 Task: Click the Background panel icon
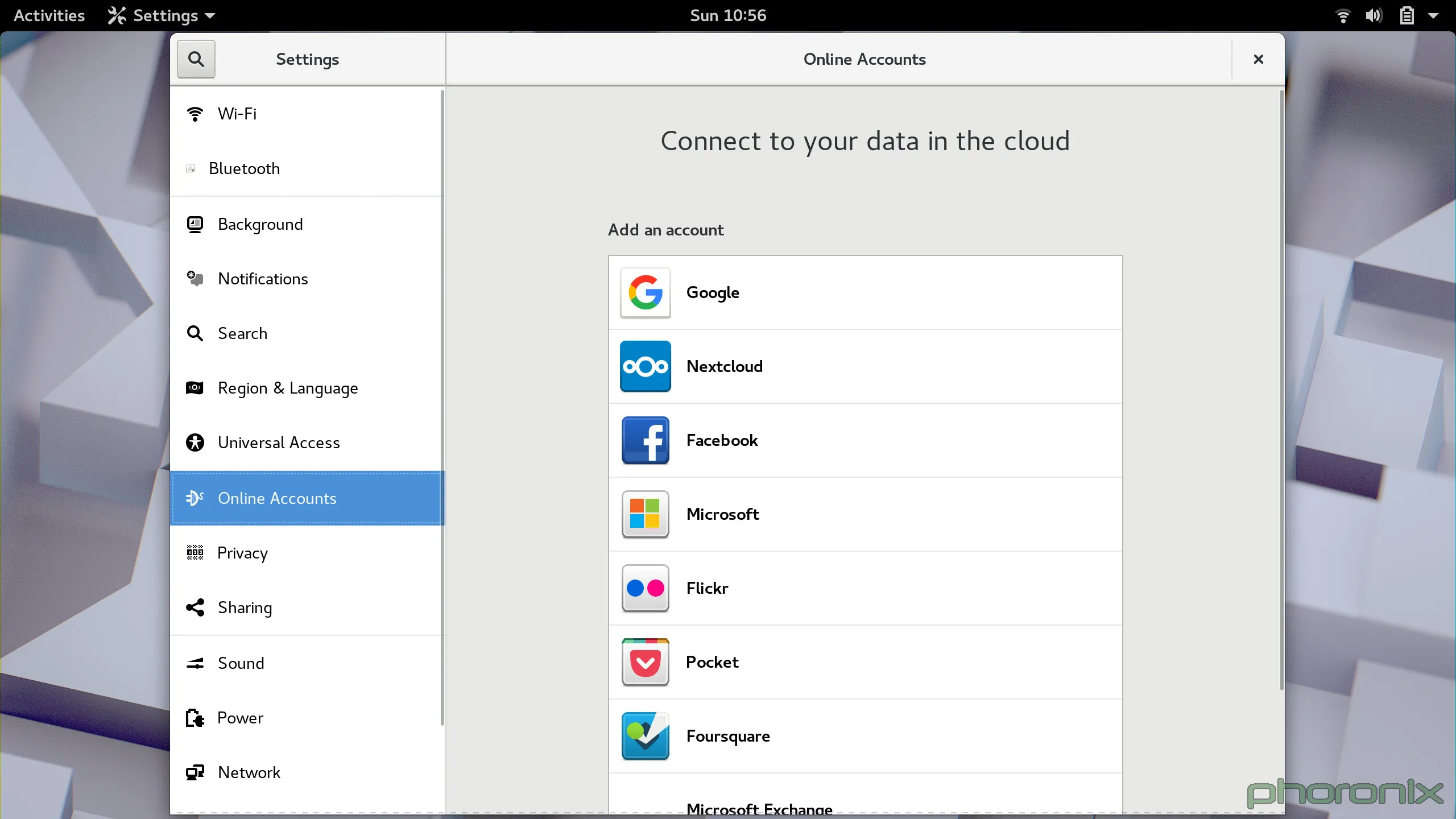tap(195, 224)
